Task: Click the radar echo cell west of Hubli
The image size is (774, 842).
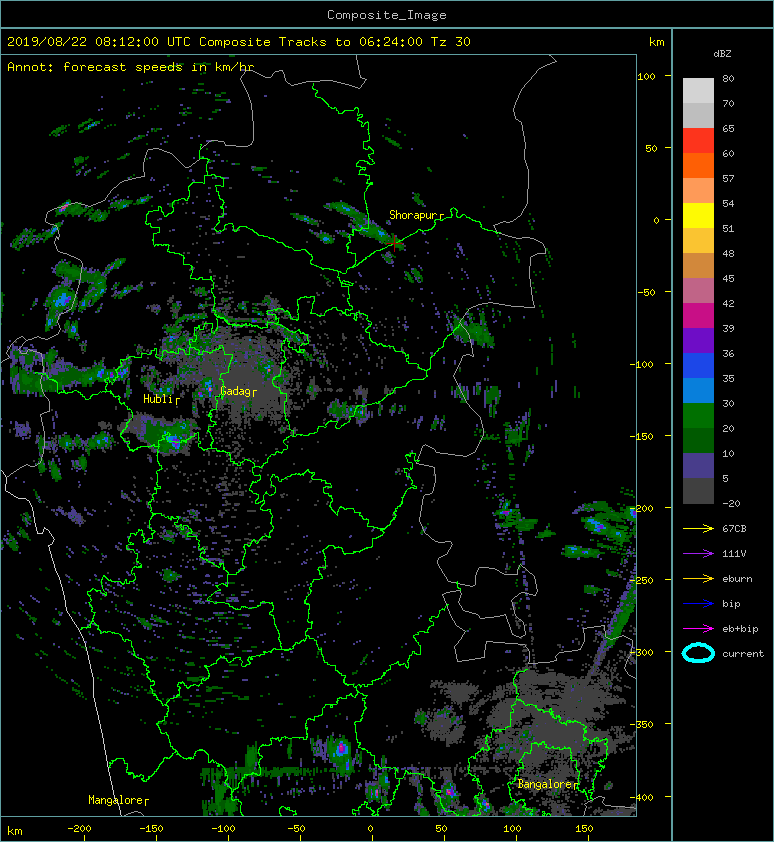Action: (69, 372)
